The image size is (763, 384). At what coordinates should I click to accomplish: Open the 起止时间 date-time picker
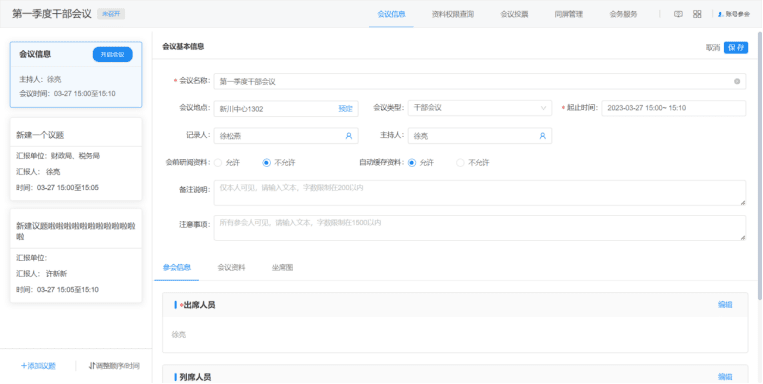point(673,108)
